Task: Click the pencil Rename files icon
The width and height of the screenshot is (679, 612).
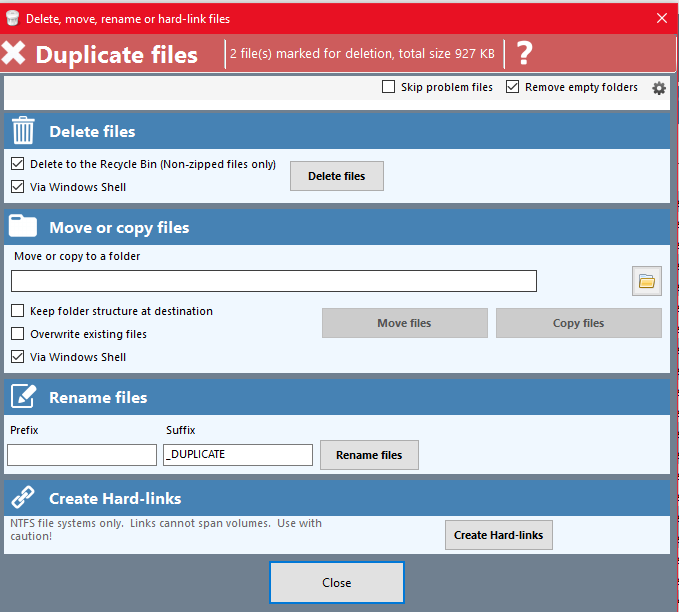Action: coord(23,396)
